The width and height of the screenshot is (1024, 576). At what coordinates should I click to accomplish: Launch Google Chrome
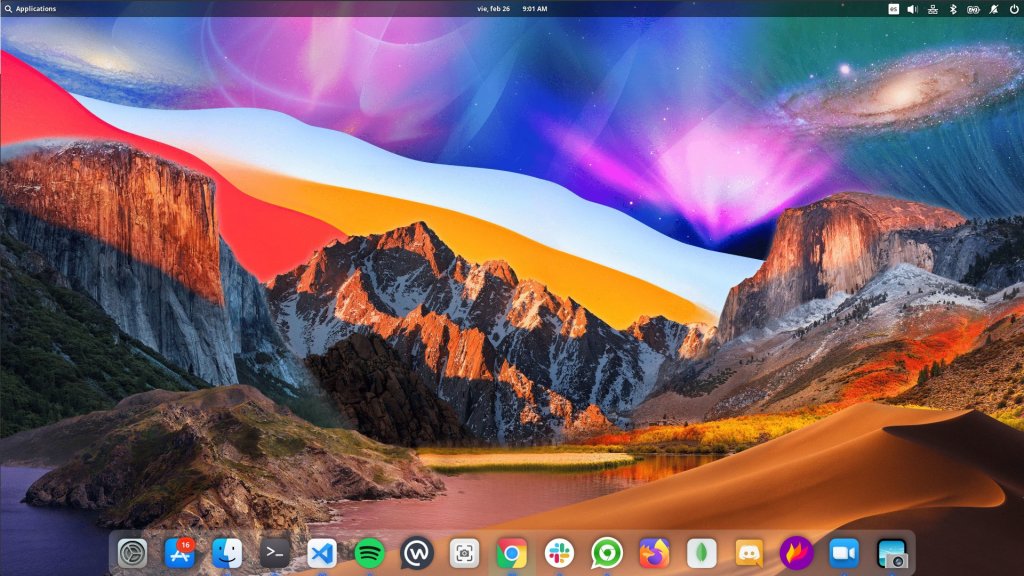(x=512, y=553)
